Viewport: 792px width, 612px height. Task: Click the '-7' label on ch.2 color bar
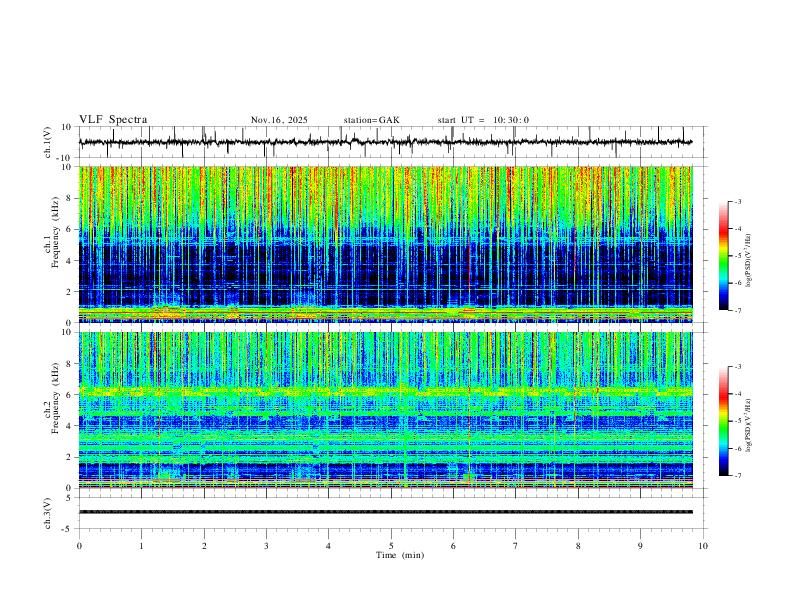(x=737, y=476)
